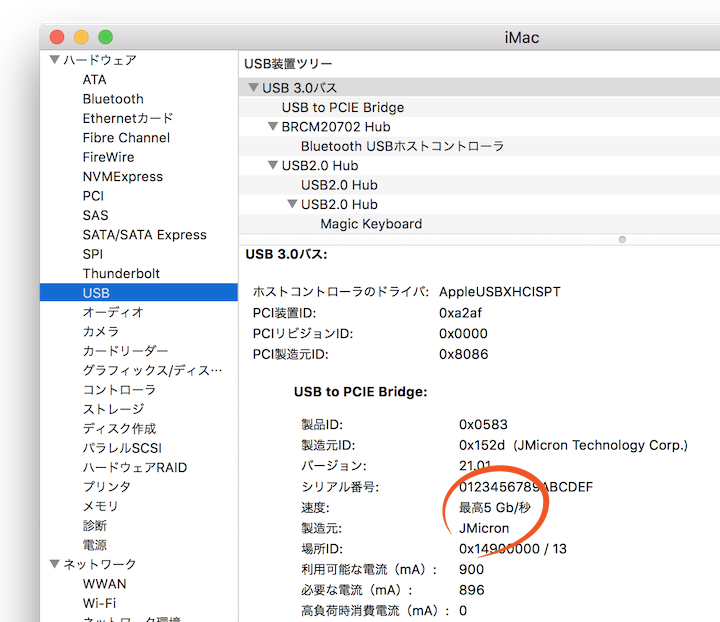Choose Thunderbolt in the sidebar
Image resolution: width=720 pixels, height=622 pixels.
121,274
